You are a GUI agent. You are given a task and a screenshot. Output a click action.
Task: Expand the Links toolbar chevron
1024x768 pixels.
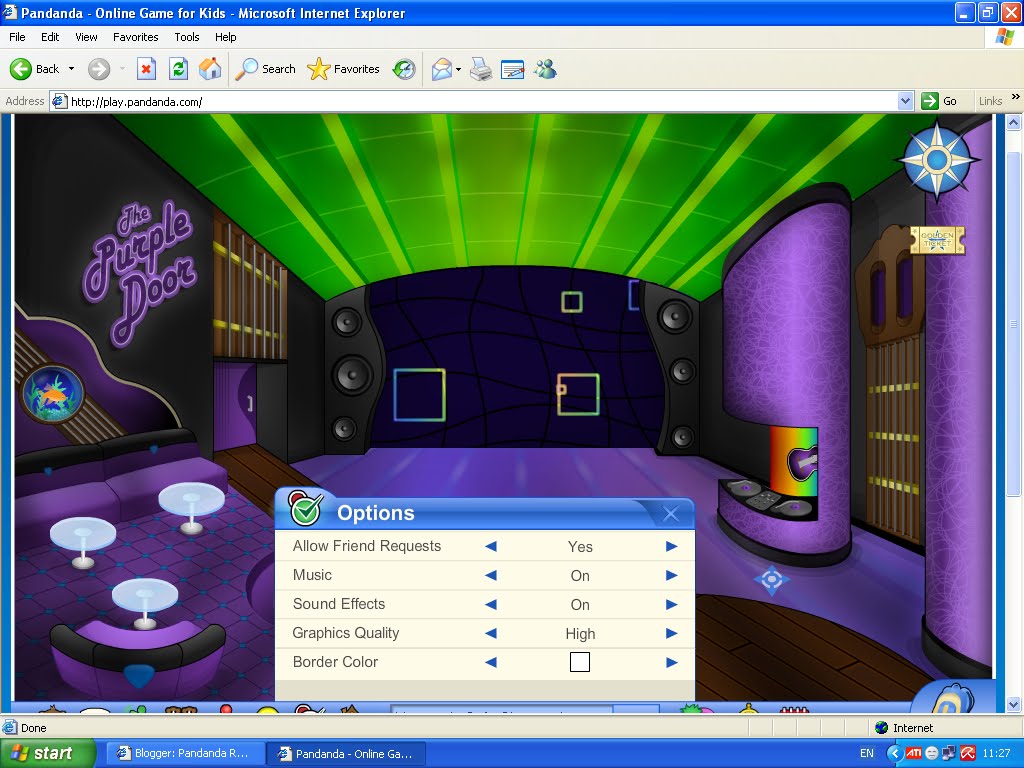1015,97
